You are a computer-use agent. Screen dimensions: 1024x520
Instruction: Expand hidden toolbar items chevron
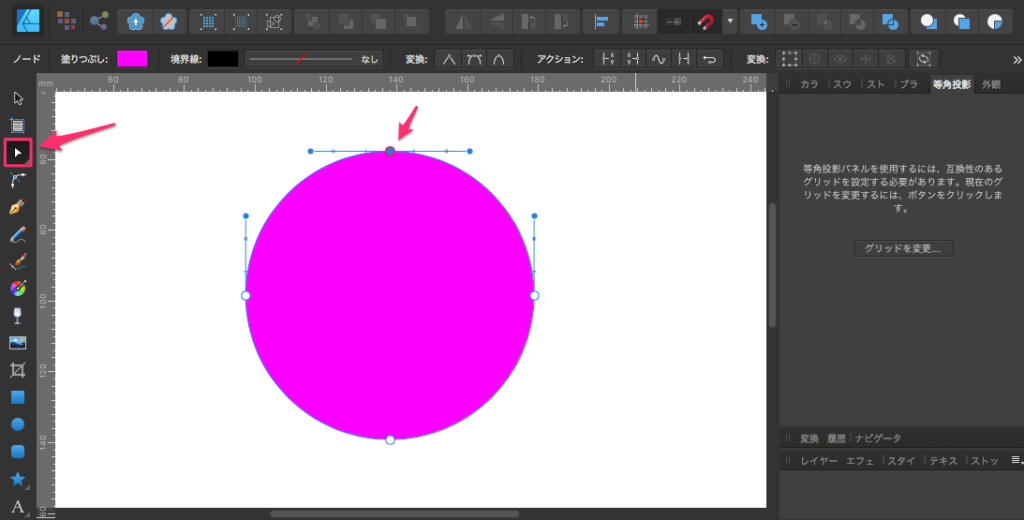click(x=1010, y=59)
